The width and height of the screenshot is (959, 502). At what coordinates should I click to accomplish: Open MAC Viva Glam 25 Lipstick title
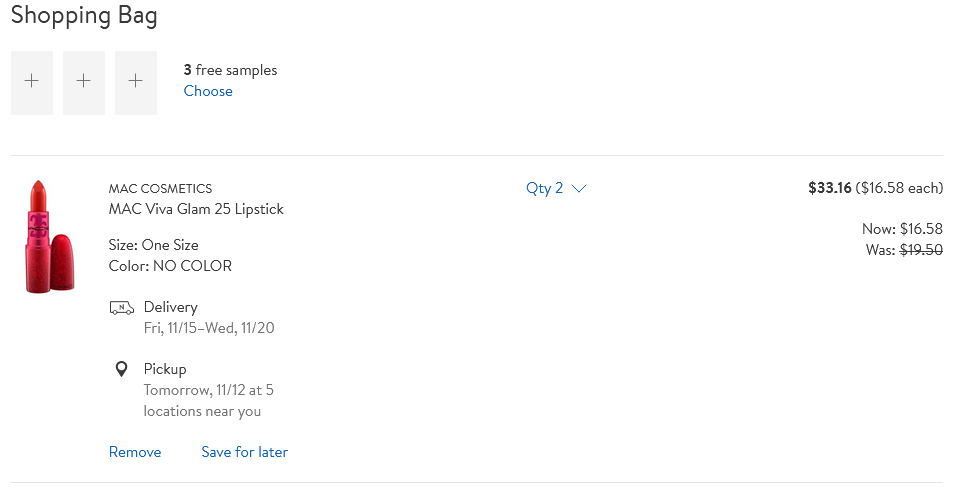(x=196, y=209)
